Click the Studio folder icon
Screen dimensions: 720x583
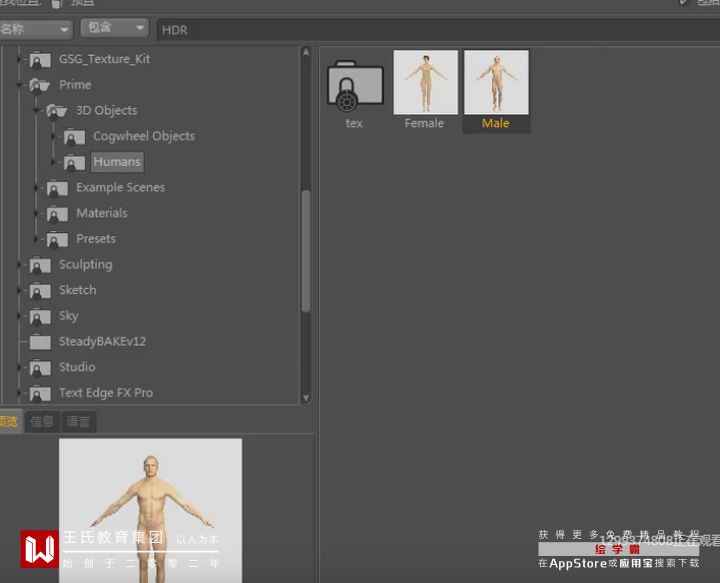point(40,368)
